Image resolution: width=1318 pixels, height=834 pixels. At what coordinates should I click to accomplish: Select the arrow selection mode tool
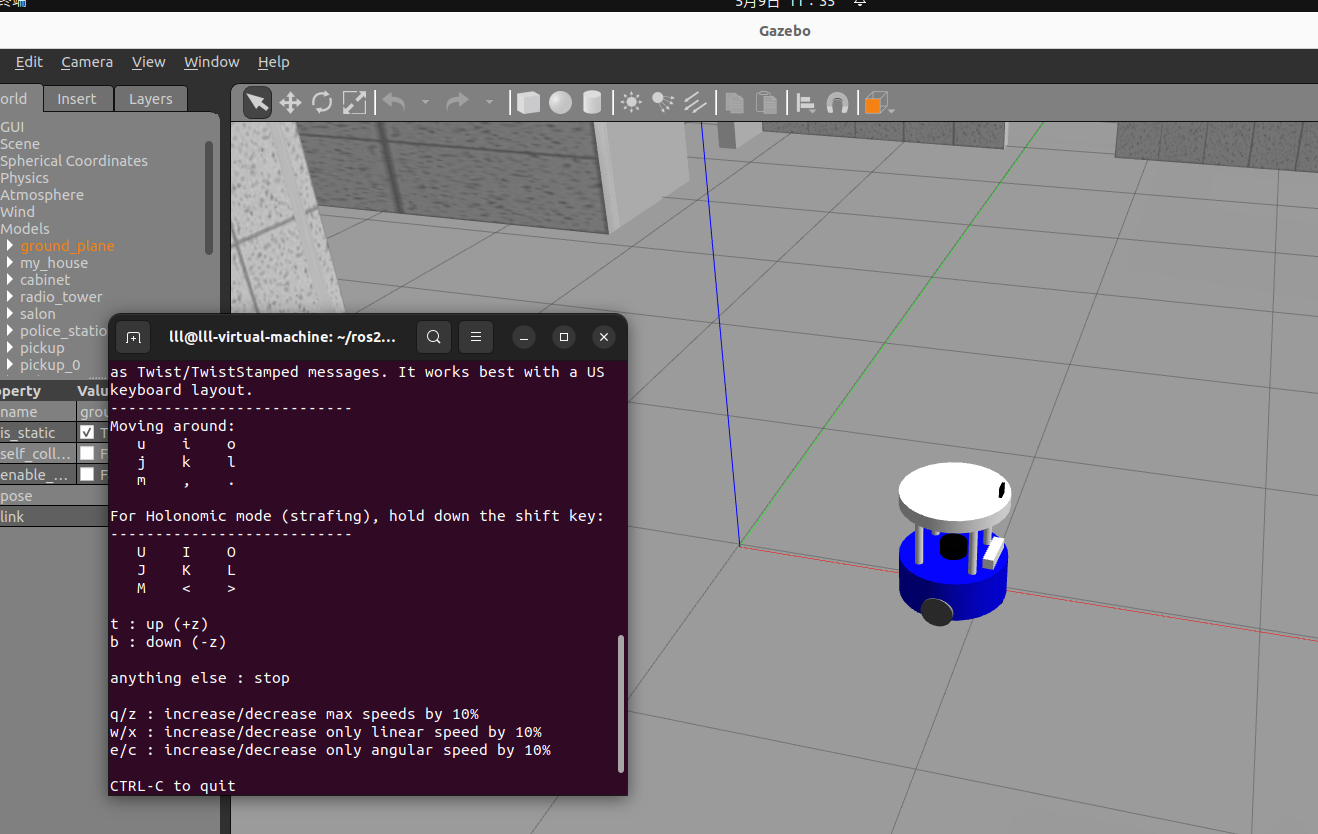[x=257, y=102]
